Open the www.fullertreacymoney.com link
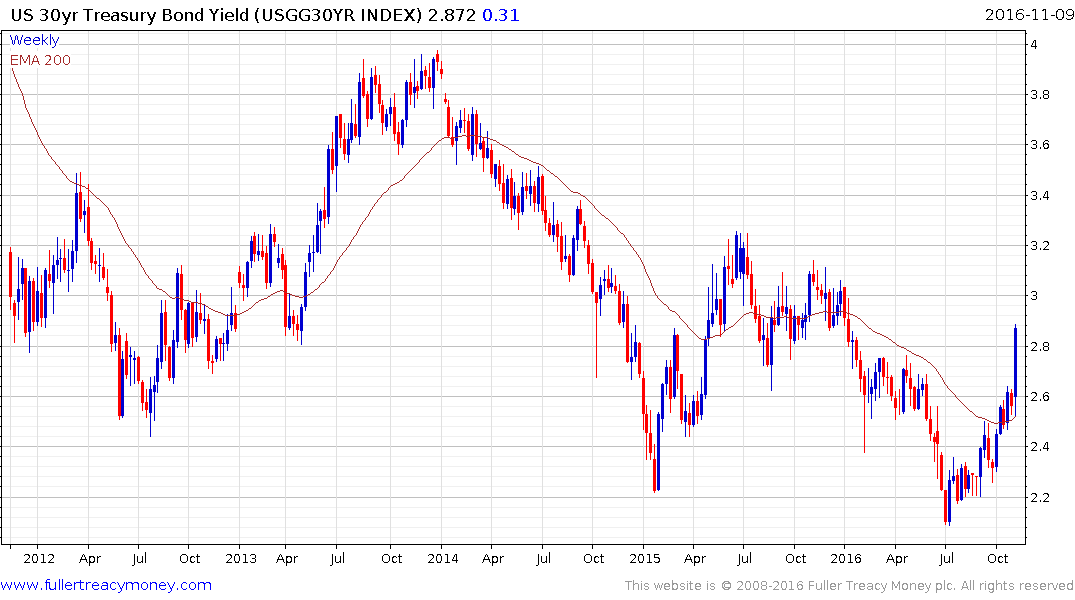The image size is (1075, 600). [106, 585]
